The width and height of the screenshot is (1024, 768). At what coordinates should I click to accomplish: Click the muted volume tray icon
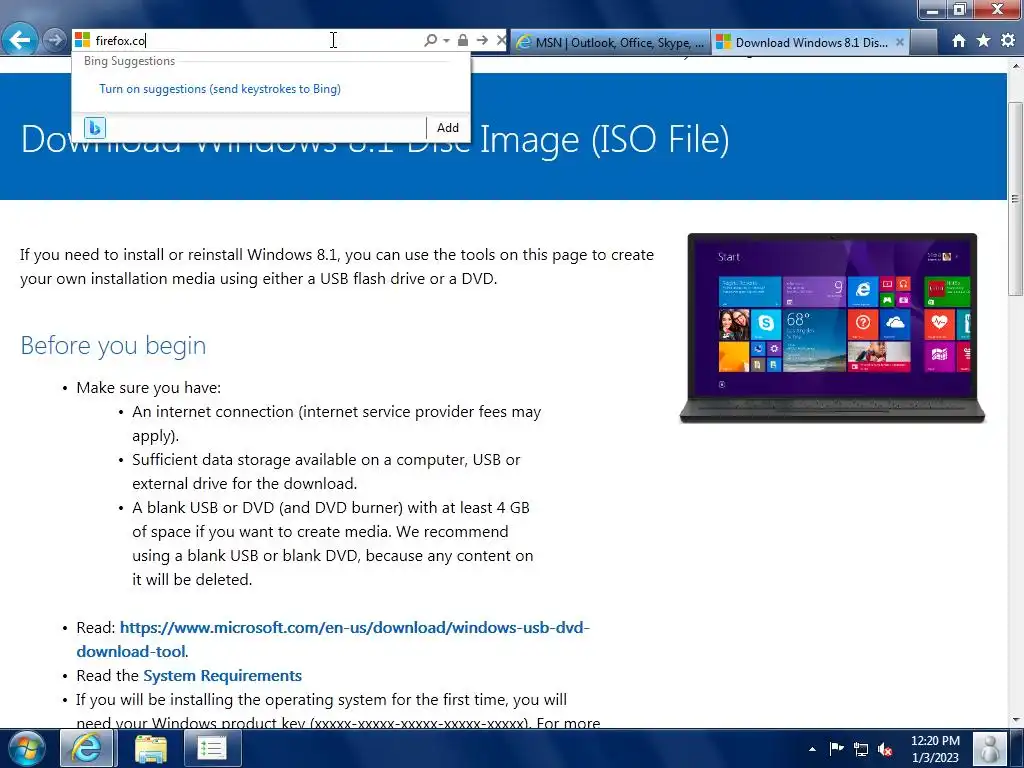click(x=886, y=749)
